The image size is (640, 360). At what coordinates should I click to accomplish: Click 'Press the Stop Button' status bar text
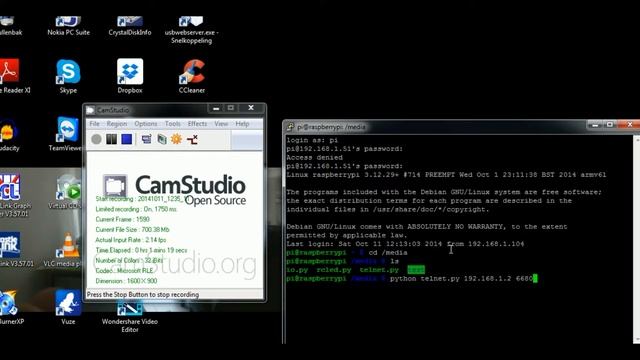click(143, 294)
